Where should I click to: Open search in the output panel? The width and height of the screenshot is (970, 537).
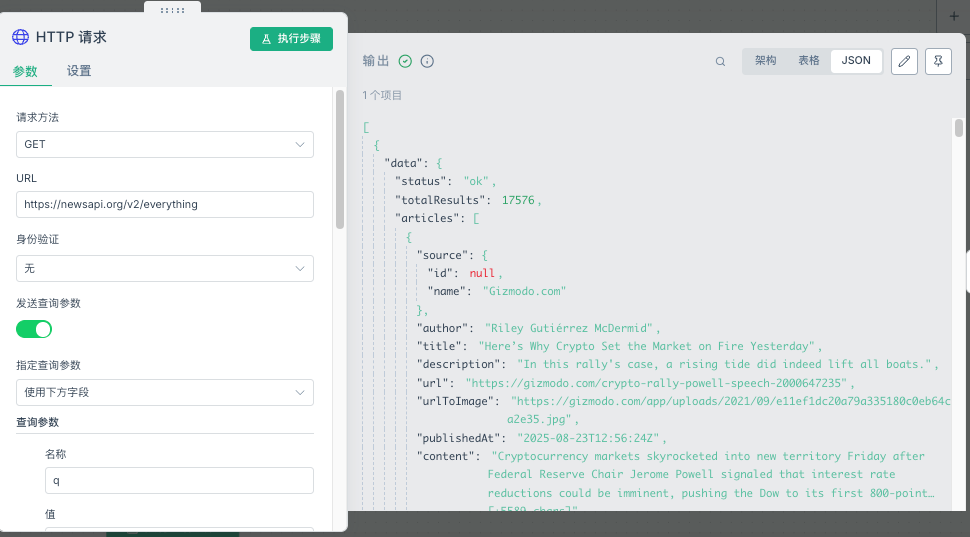pyautogui.click(x=720, y=61)
